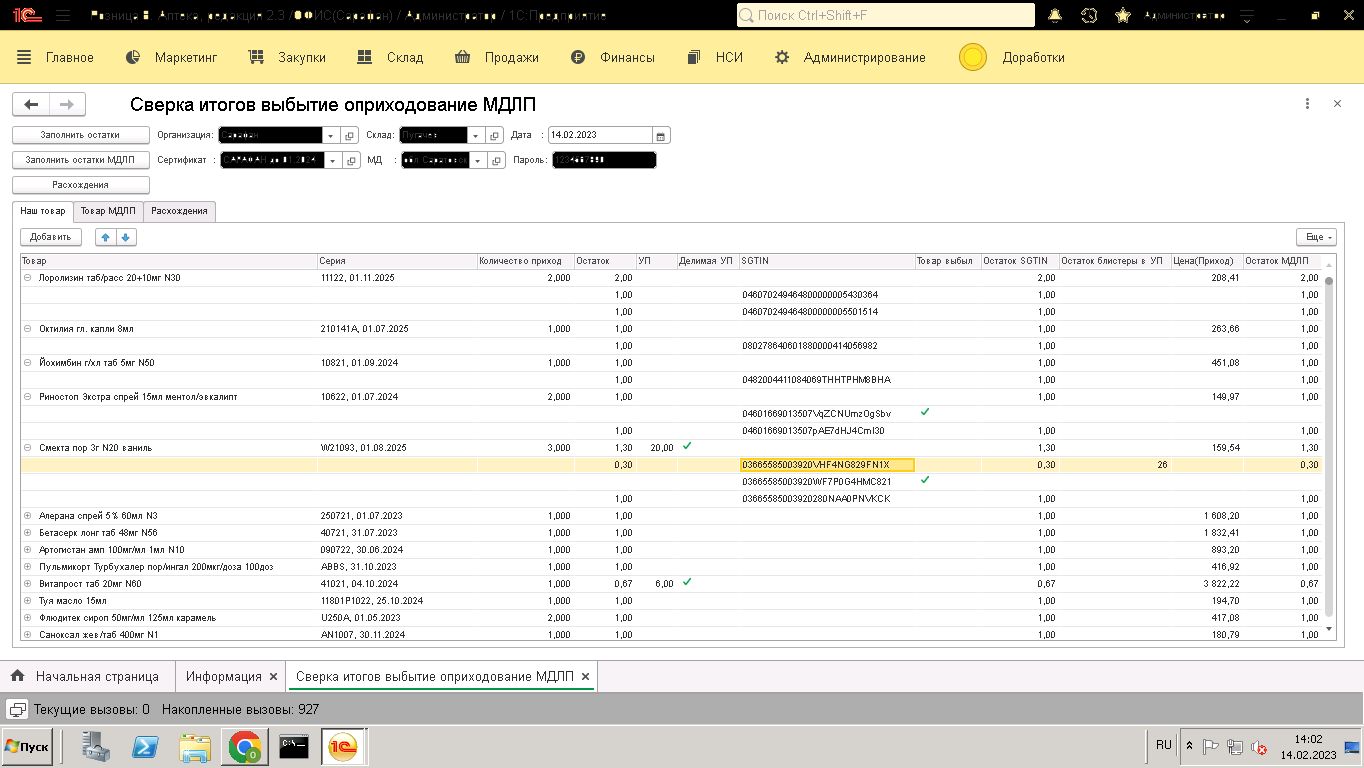
Task: Click the Сертификат field's open-item icon
Action: 351,160
